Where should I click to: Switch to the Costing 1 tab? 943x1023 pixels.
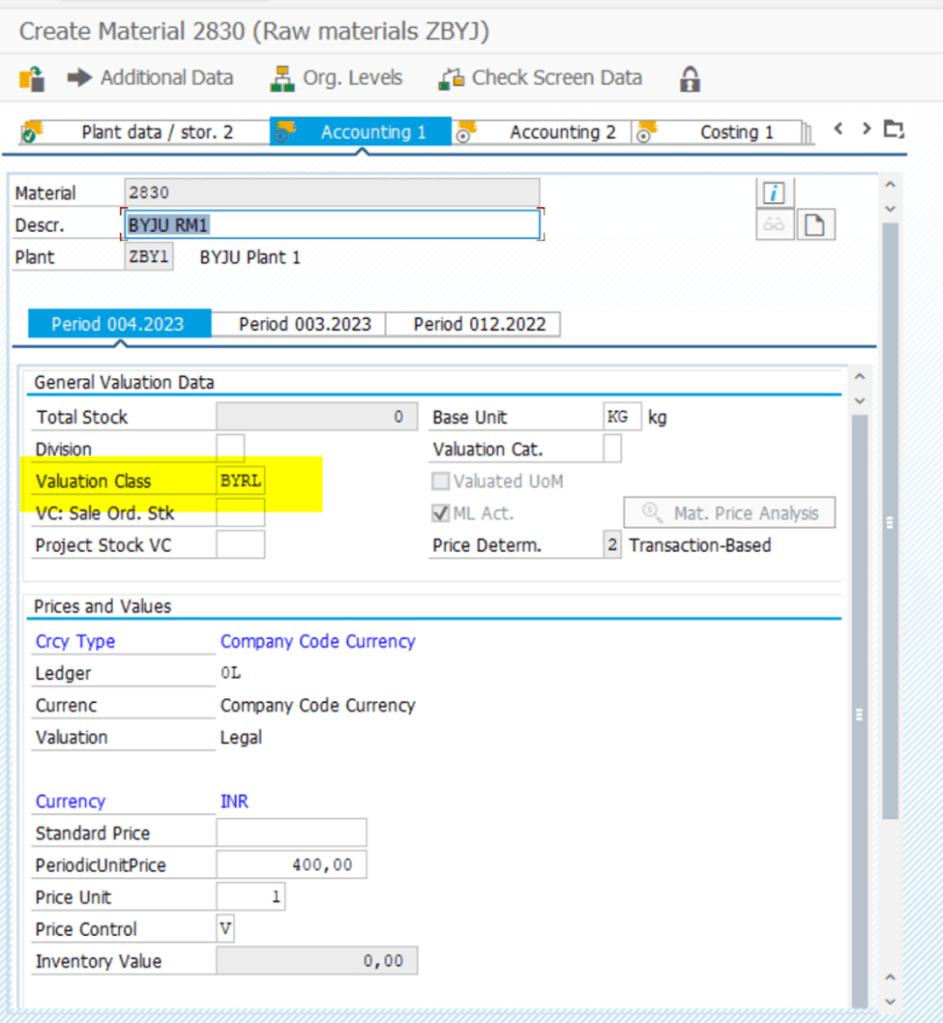724,132
